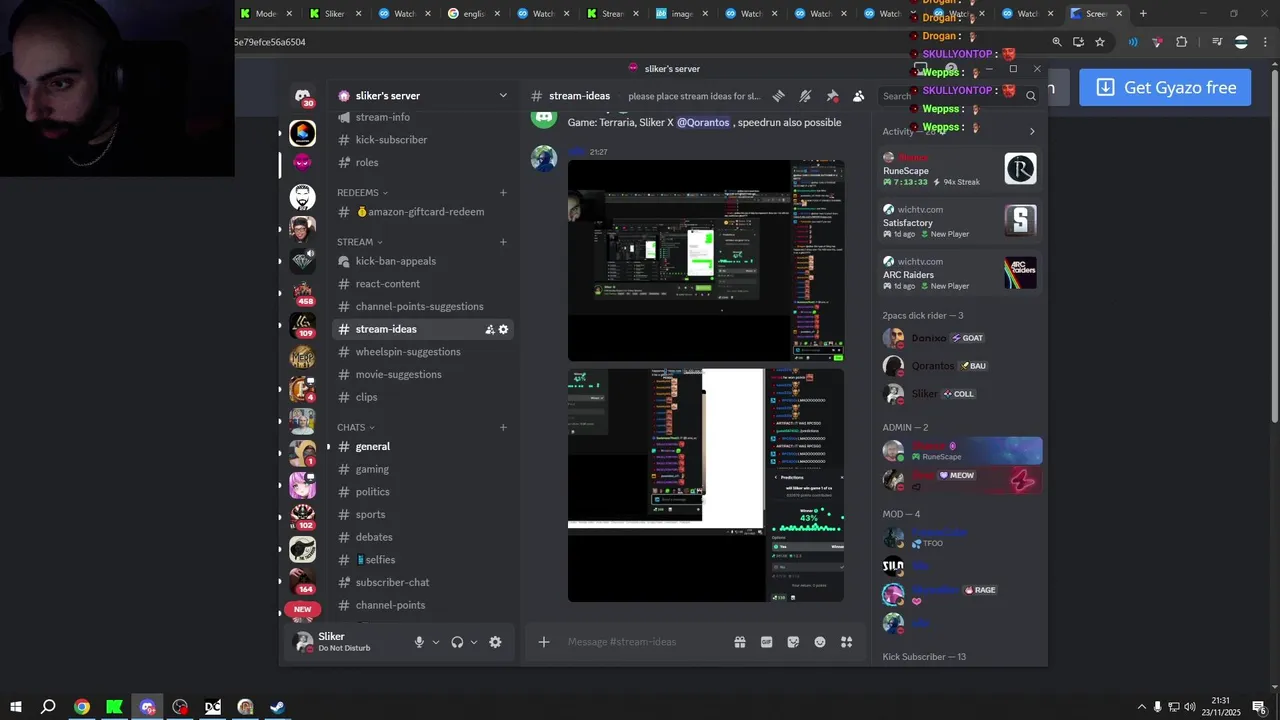This screenshot has width=1280, height=720.
Task: Deafen with headphones icon in user panel
Action: click(457, 642)
